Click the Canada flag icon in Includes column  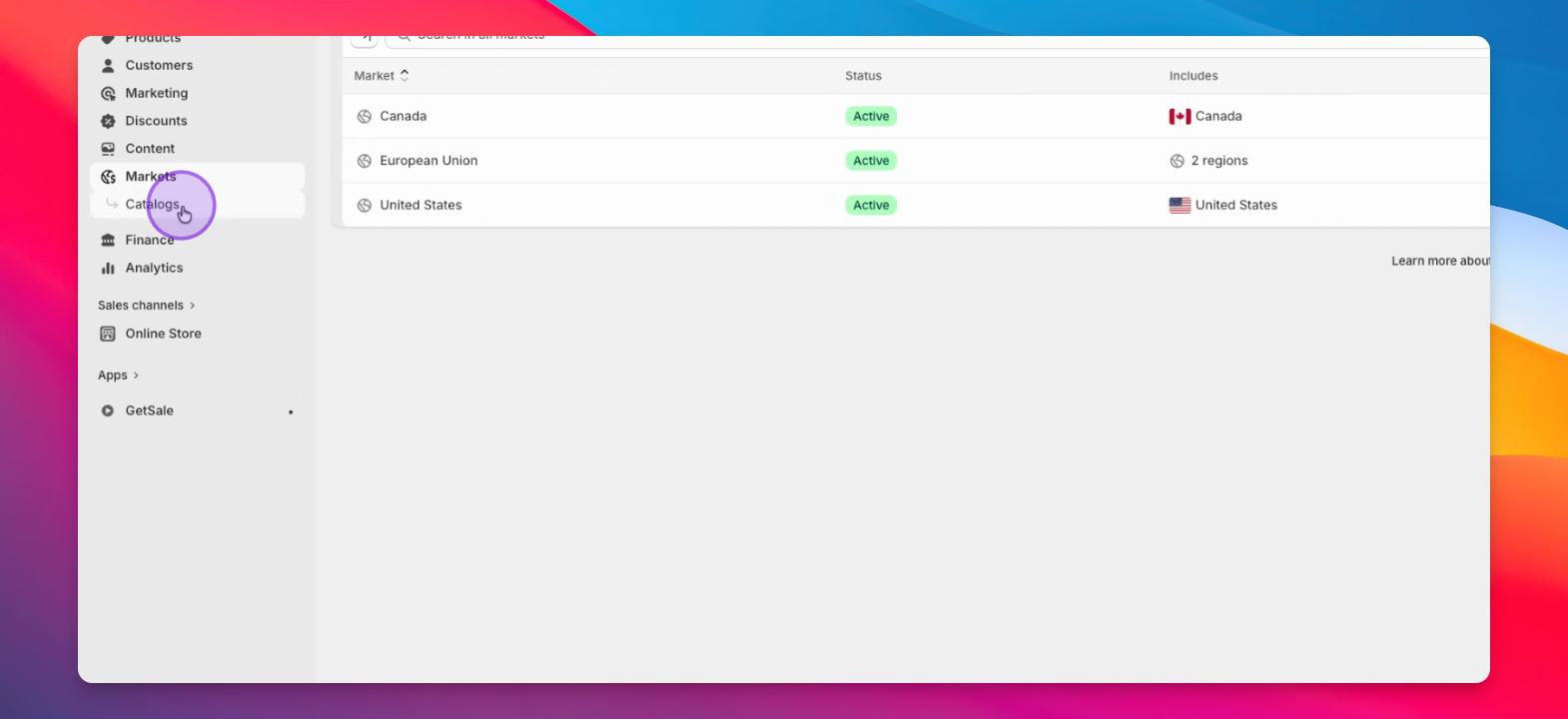tap(1179, 117)
